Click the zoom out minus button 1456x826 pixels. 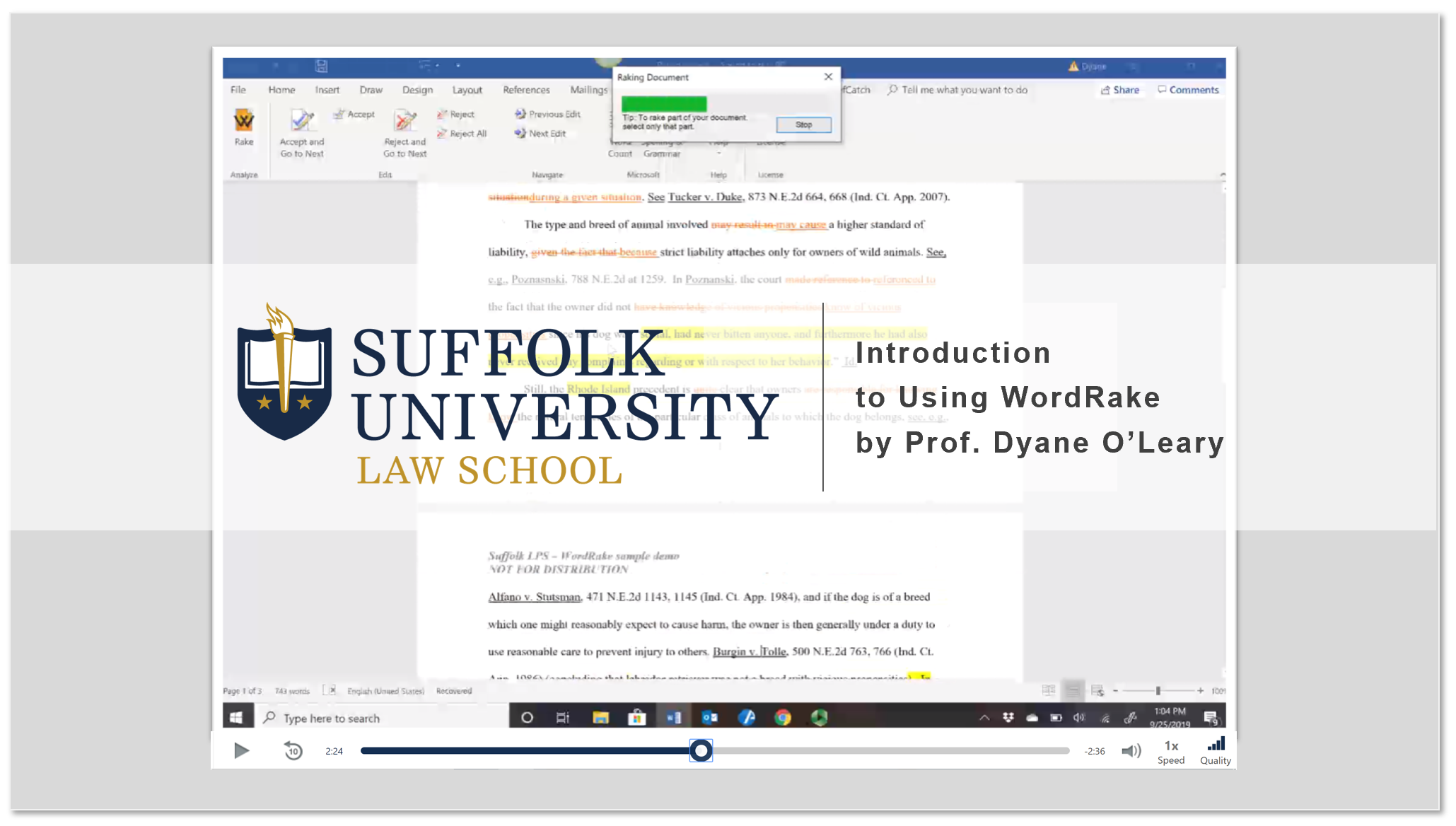(1115, 690)
